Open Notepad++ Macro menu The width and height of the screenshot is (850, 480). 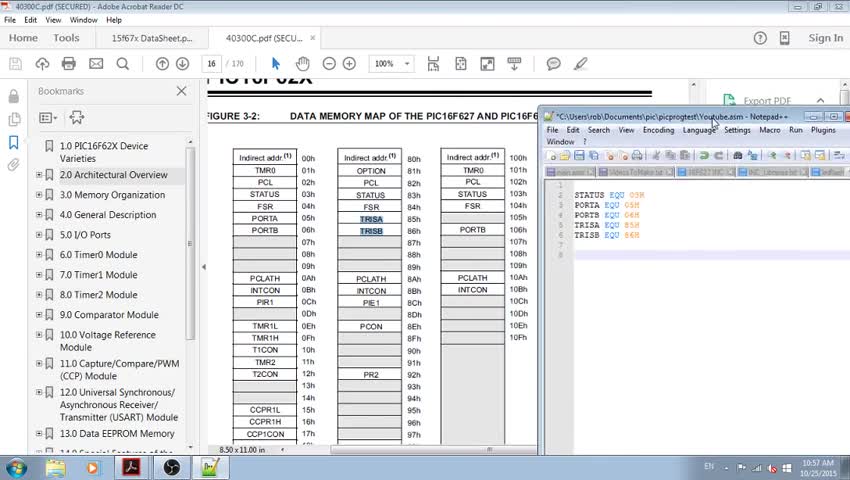pyautogui.click(x=770, y=130)
